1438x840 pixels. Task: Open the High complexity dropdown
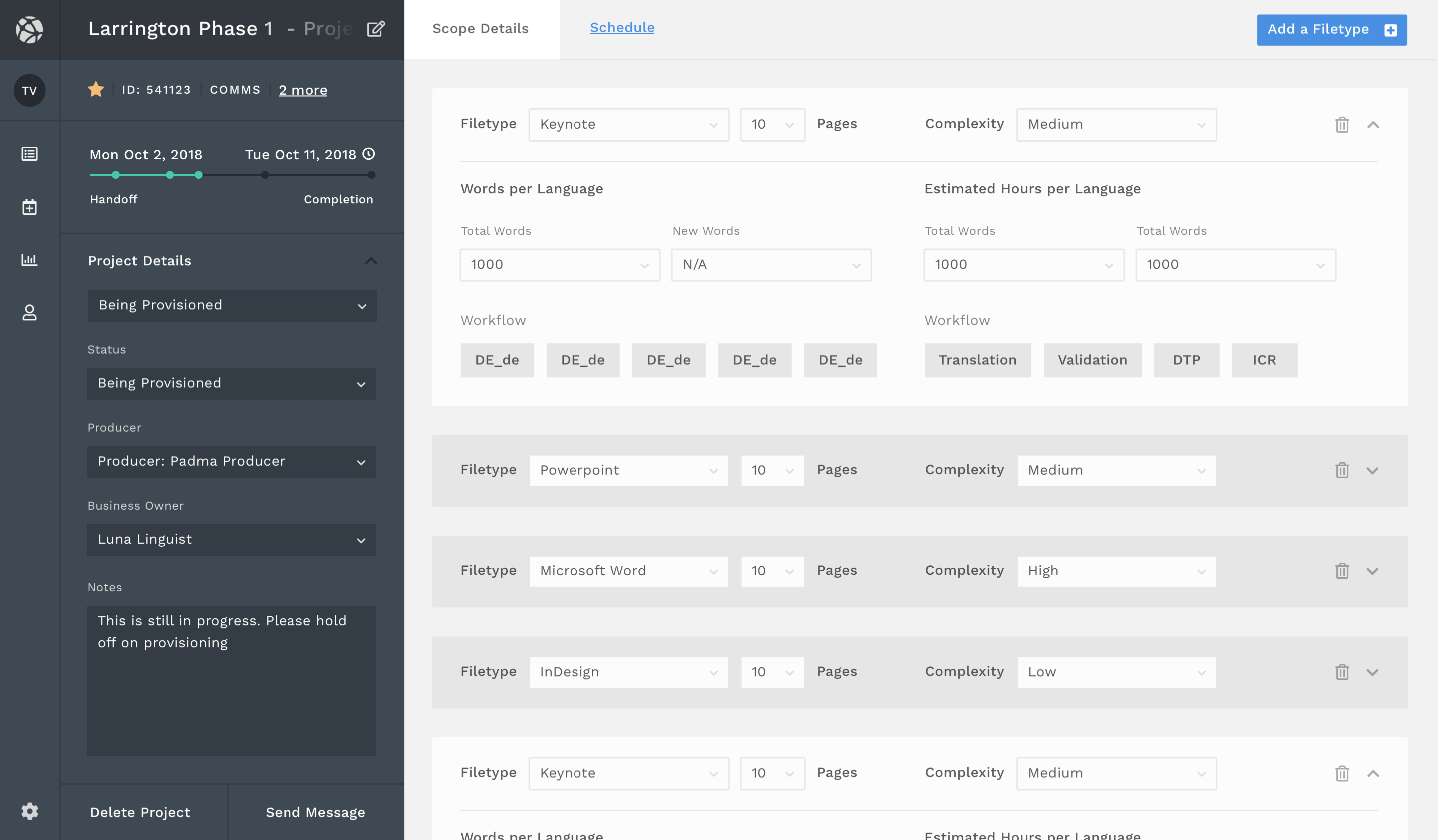(1116, 571)
